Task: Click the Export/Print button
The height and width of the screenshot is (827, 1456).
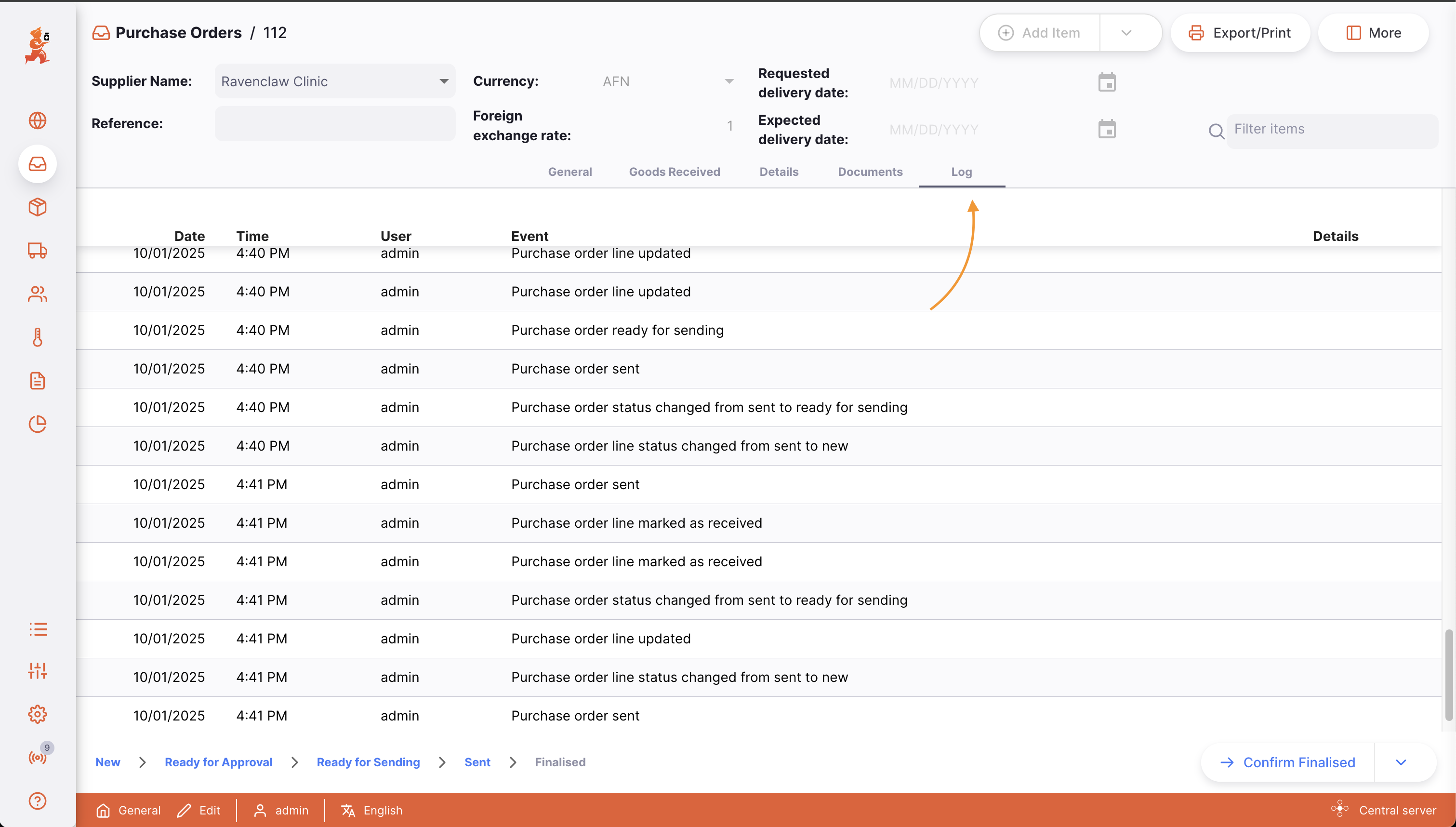Action: click(x=1240, y=33)
